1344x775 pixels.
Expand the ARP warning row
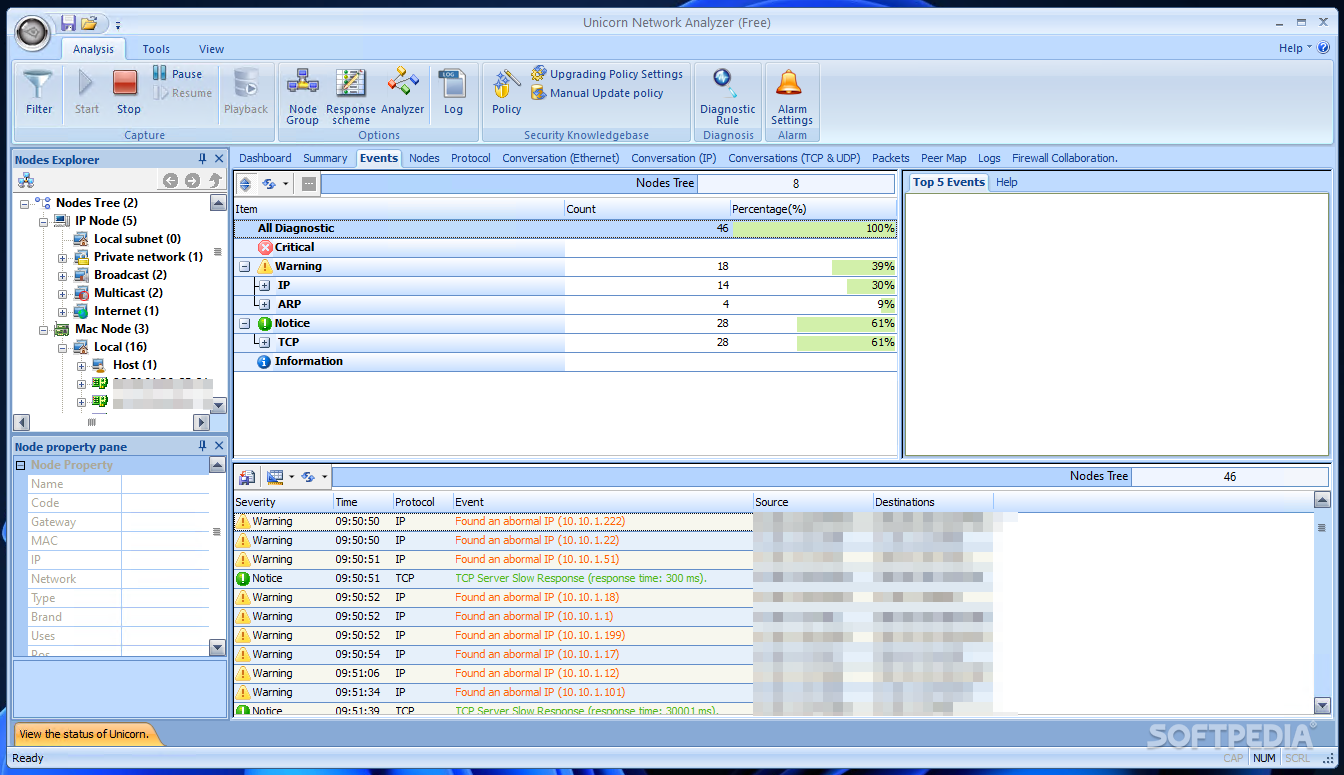click(x=264, y=304)
